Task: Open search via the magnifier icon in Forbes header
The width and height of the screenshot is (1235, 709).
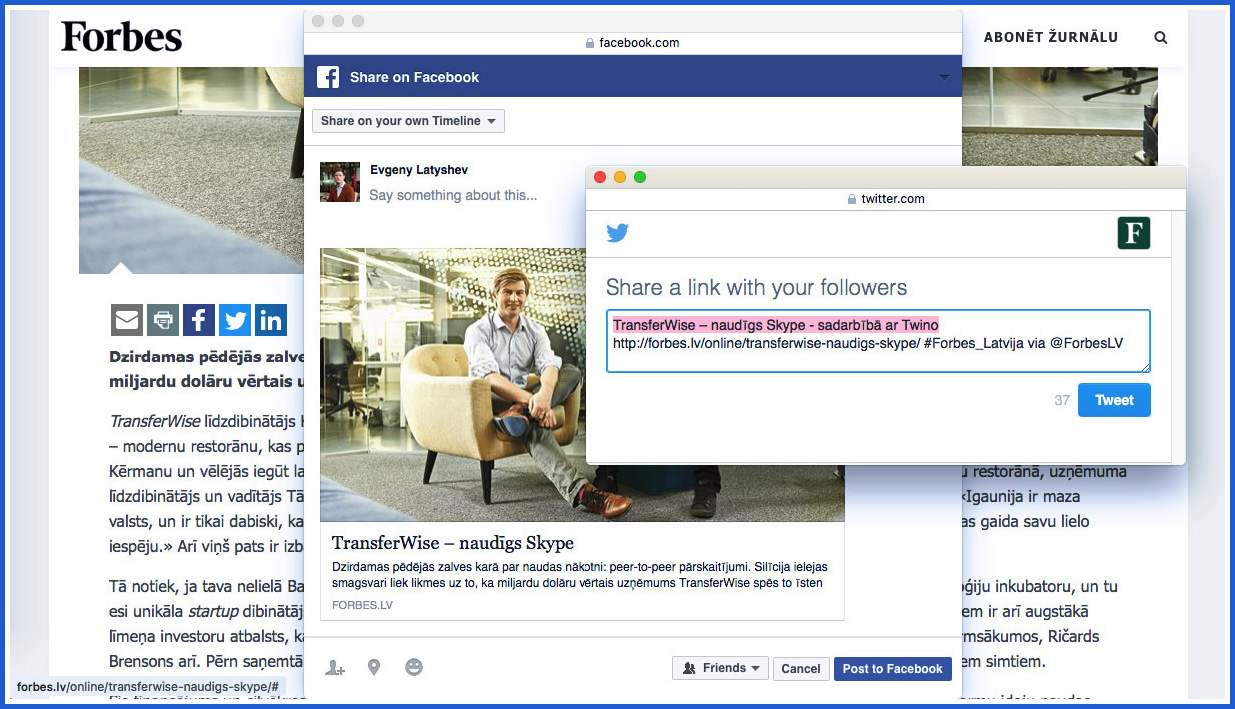Action: point(1161,37)
